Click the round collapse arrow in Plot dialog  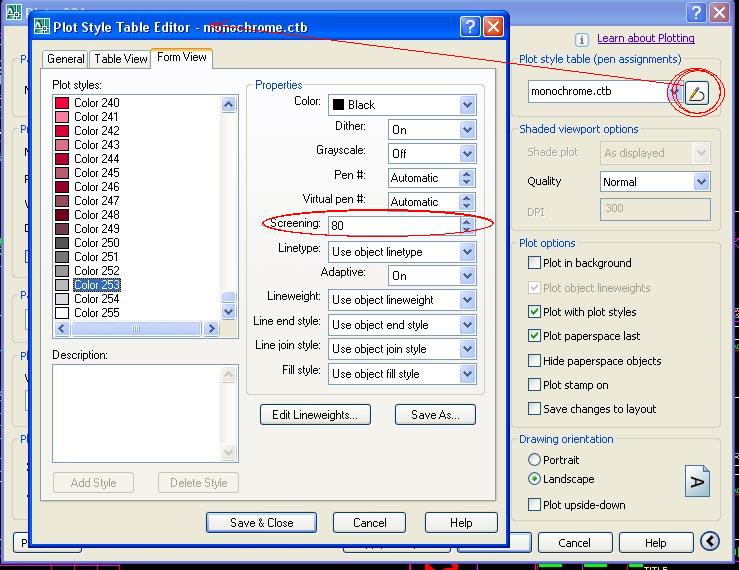pos(710,541)
